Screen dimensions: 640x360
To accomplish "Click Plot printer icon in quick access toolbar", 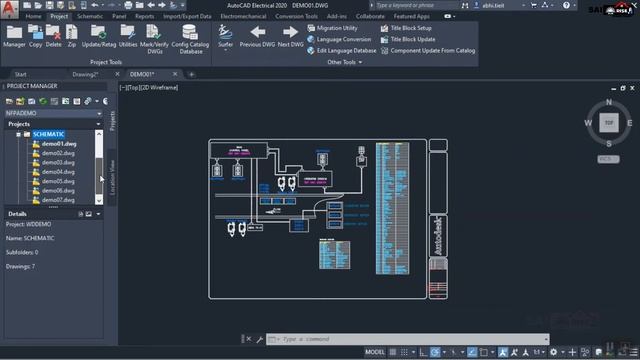I will click(x=128, y=5).
